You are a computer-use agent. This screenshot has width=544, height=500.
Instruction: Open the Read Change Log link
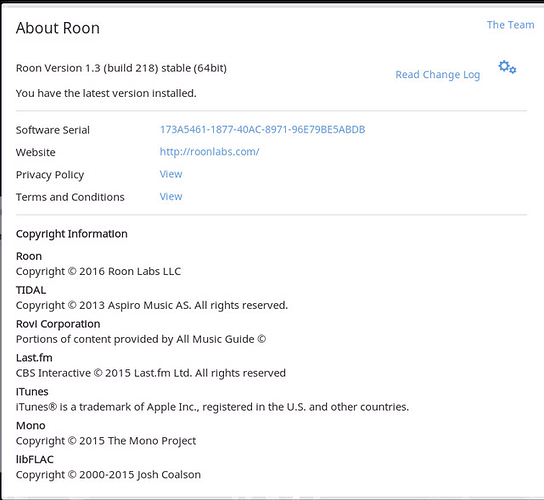pos(437,75)
